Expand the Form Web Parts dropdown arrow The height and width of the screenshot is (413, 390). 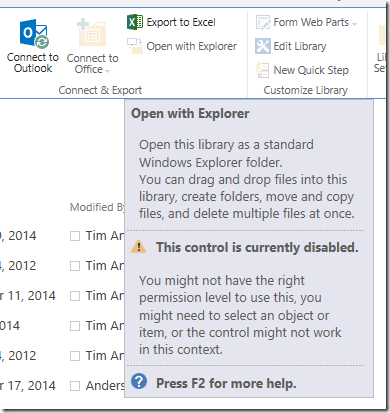click(354, 24)
